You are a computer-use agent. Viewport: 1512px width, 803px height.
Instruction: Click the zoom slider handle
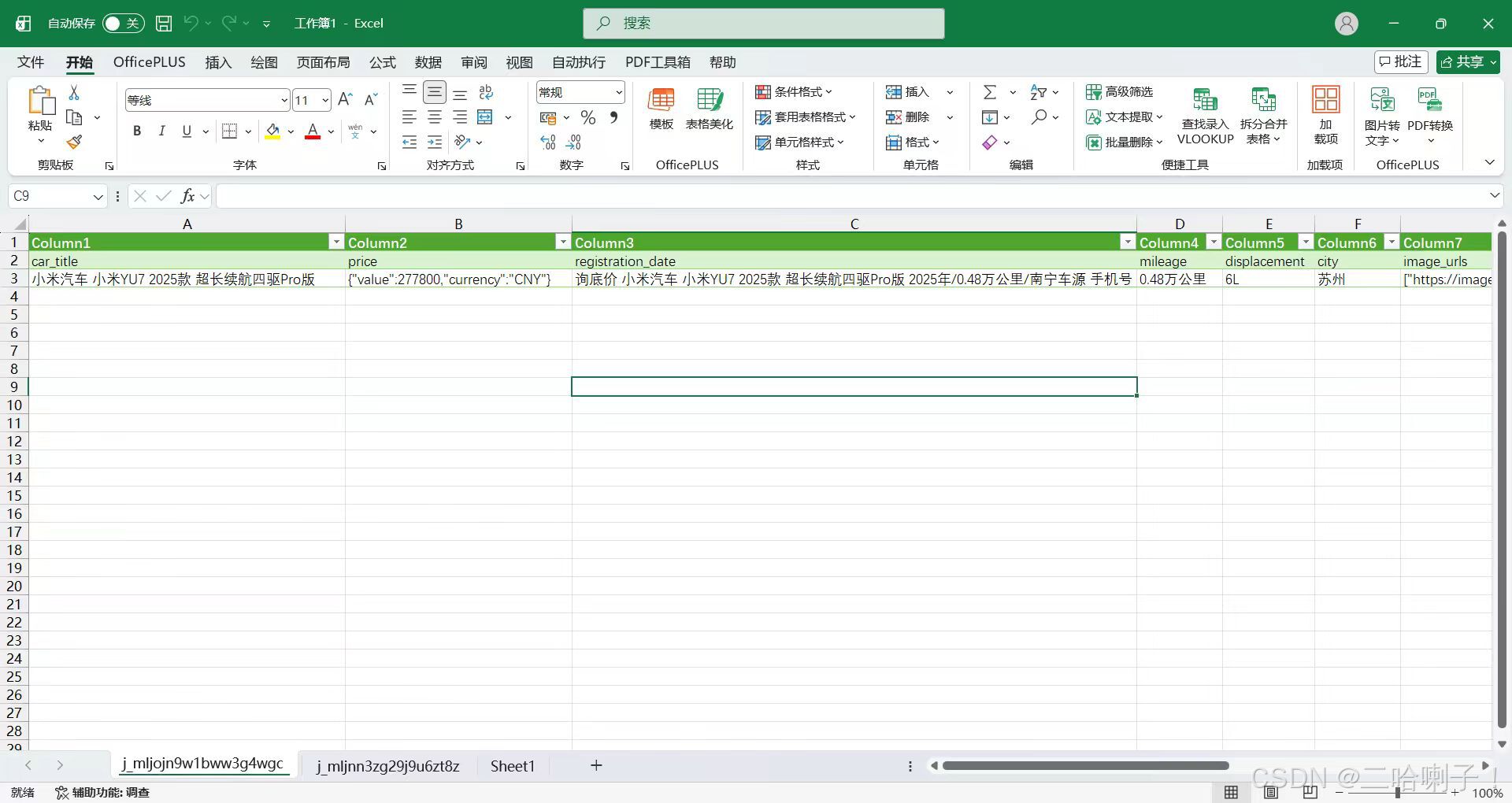click(1398, 792)
